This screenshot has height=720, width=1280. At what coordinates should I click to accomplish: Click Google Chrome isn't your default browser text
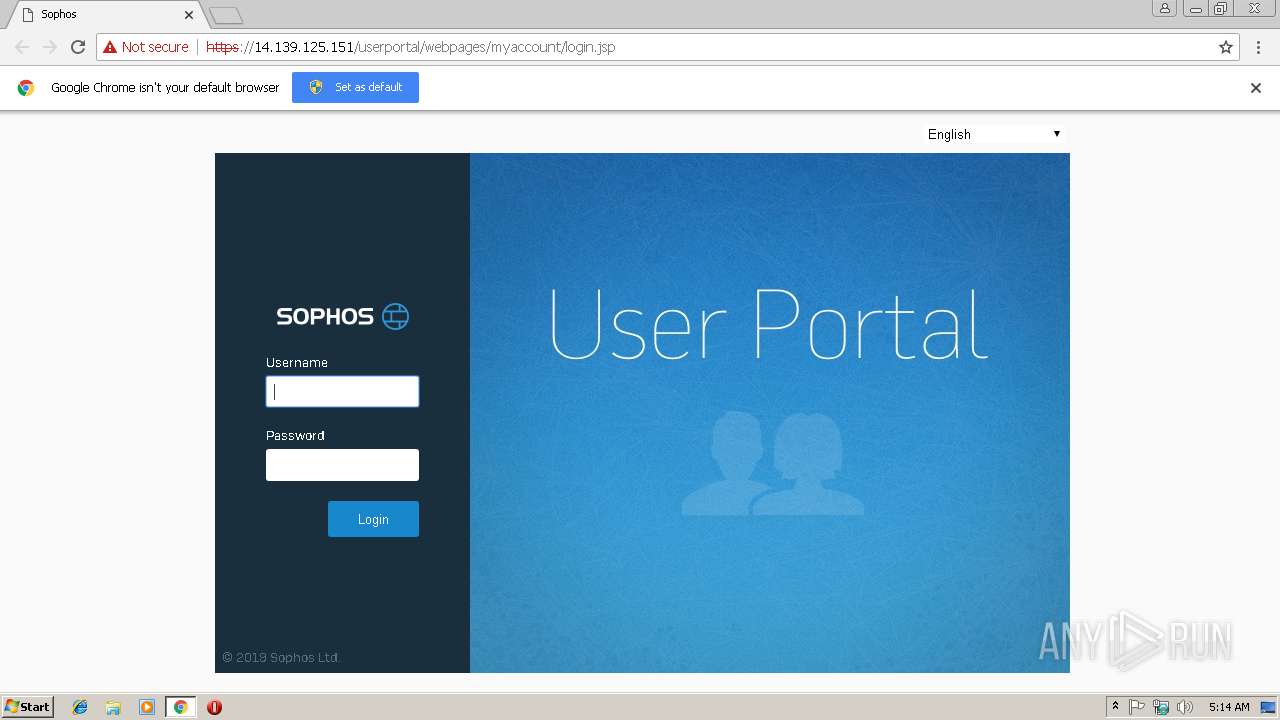pyautogui.click(x=165, y=88)
